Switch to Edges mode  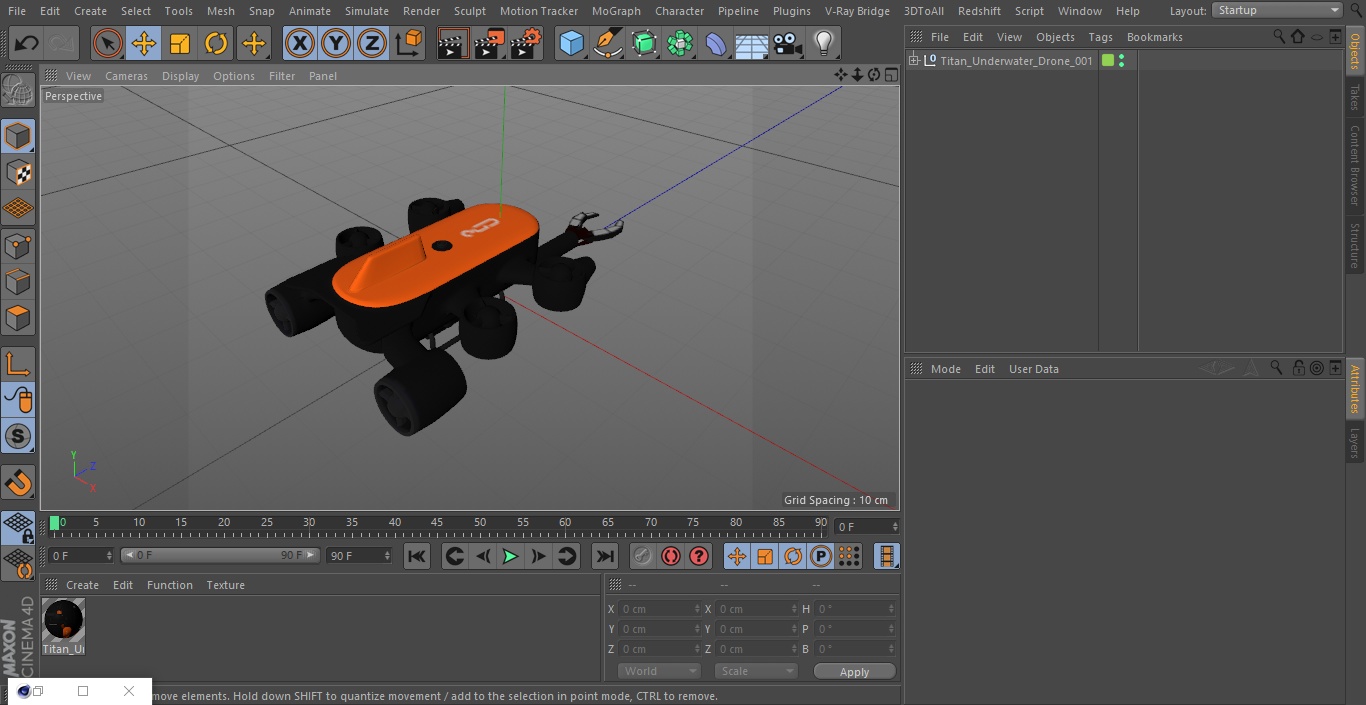point(19,282)
